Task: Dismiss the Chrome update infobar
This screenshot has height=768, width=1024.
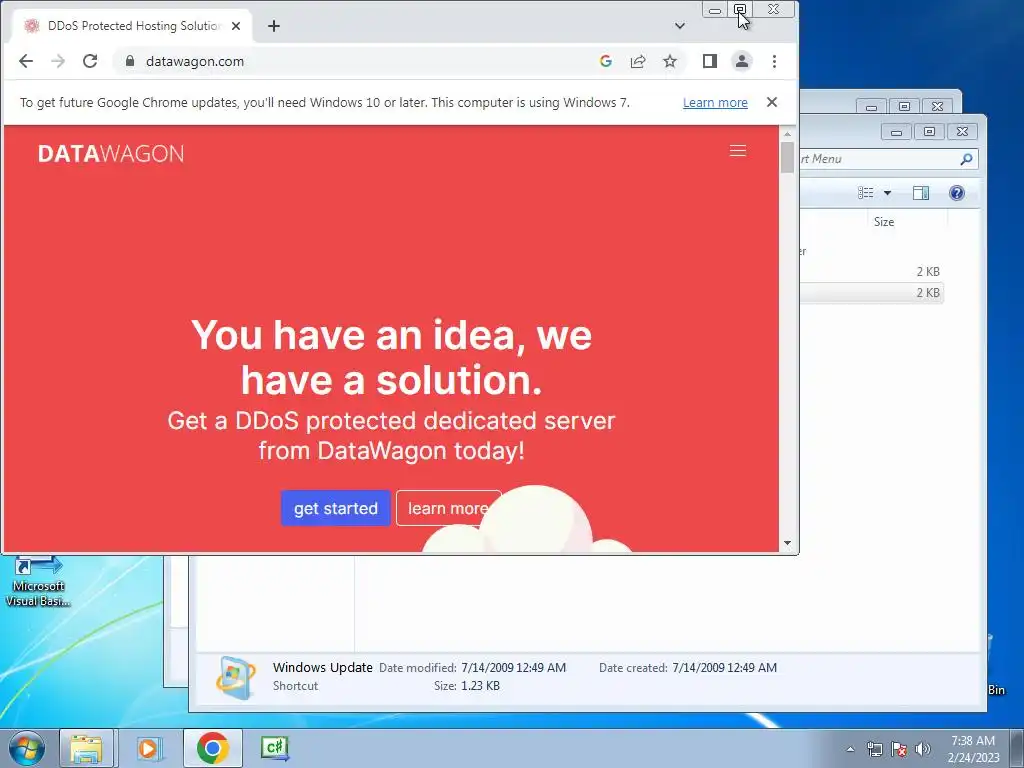Action: click(x=772, y=102)
